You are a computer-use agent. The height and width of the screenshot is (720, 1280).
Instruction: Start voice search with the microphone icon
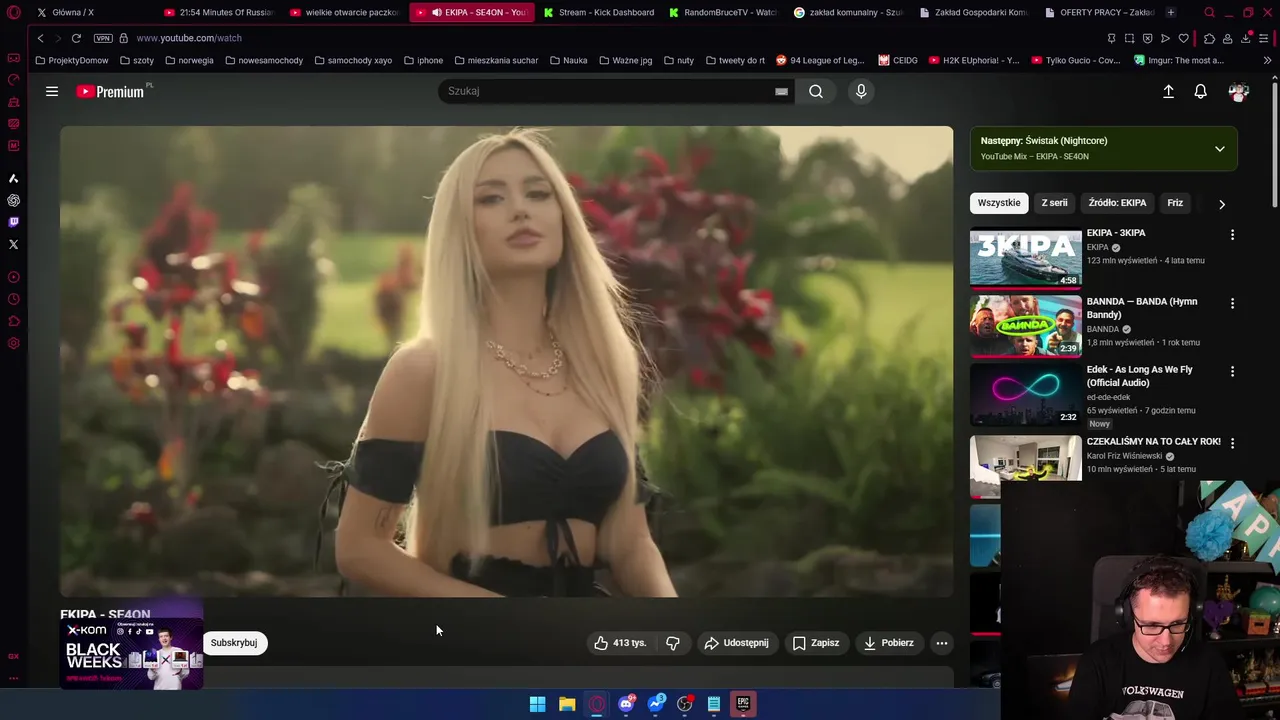pyautogui.click(x=861, y=91)
